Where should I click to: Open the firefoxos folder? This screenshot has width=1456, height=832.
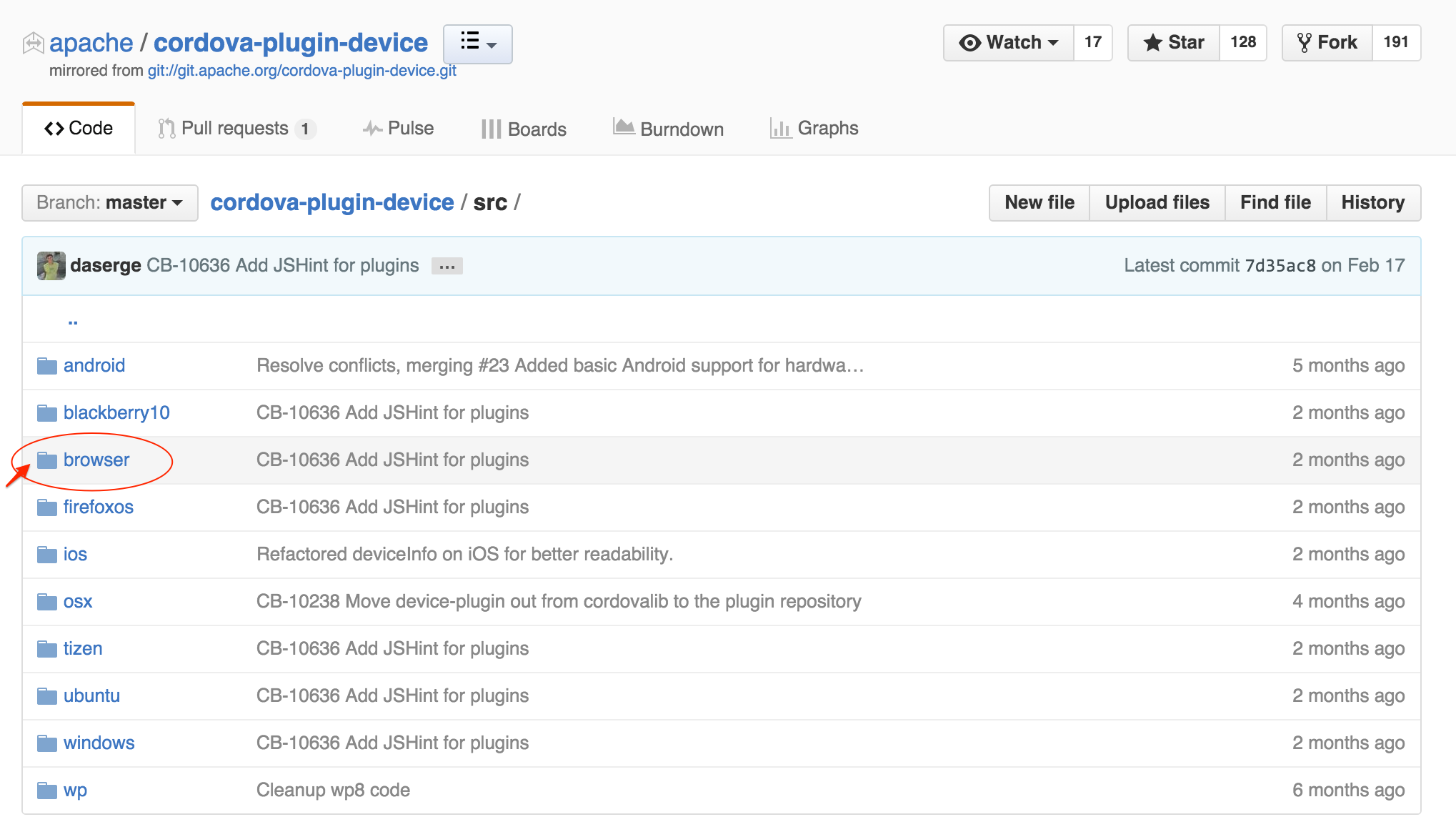99,507
